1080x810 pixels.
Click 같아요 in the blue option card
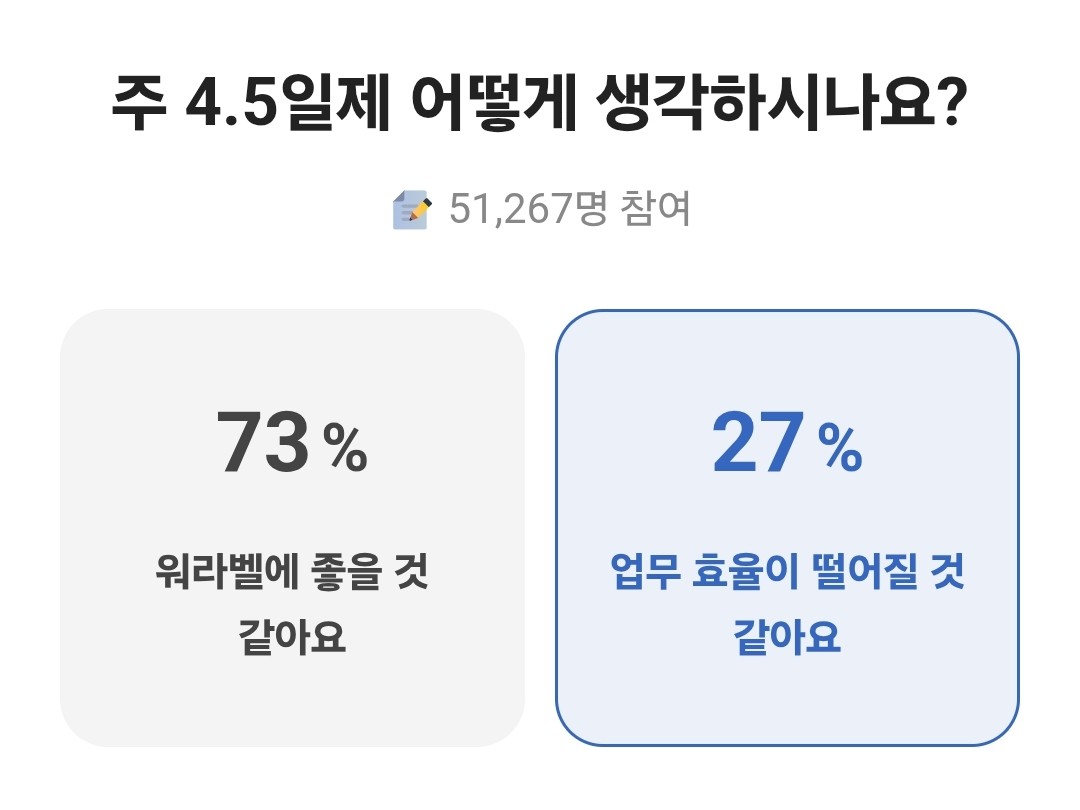pyautogui.click(x=787, y=637)
